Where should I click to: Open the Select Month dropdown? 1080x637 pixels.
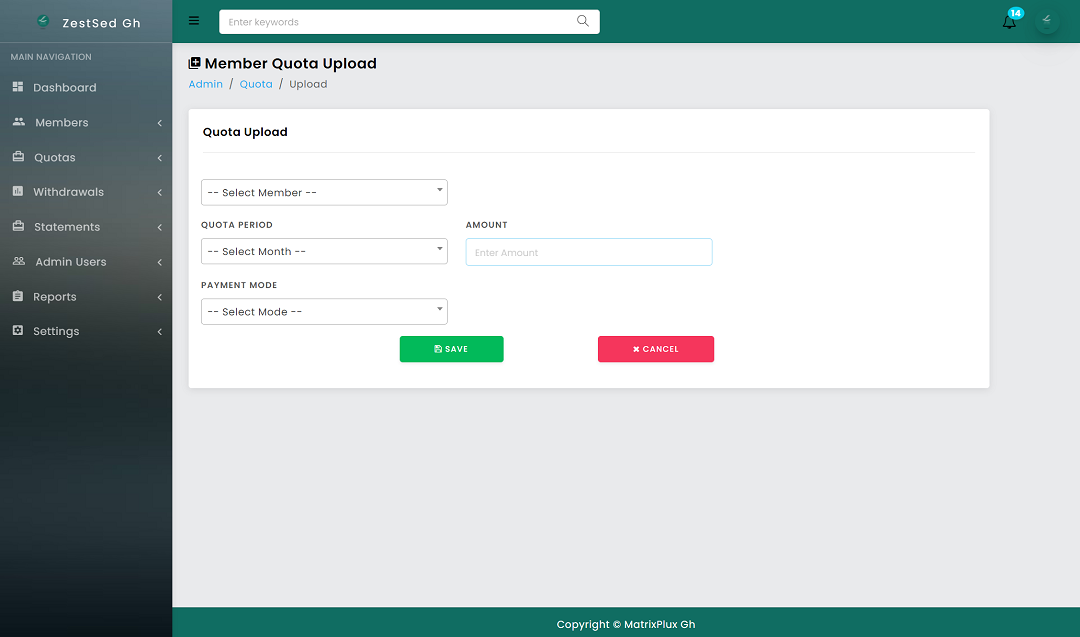pyautogui.click(x=324, y=251)
